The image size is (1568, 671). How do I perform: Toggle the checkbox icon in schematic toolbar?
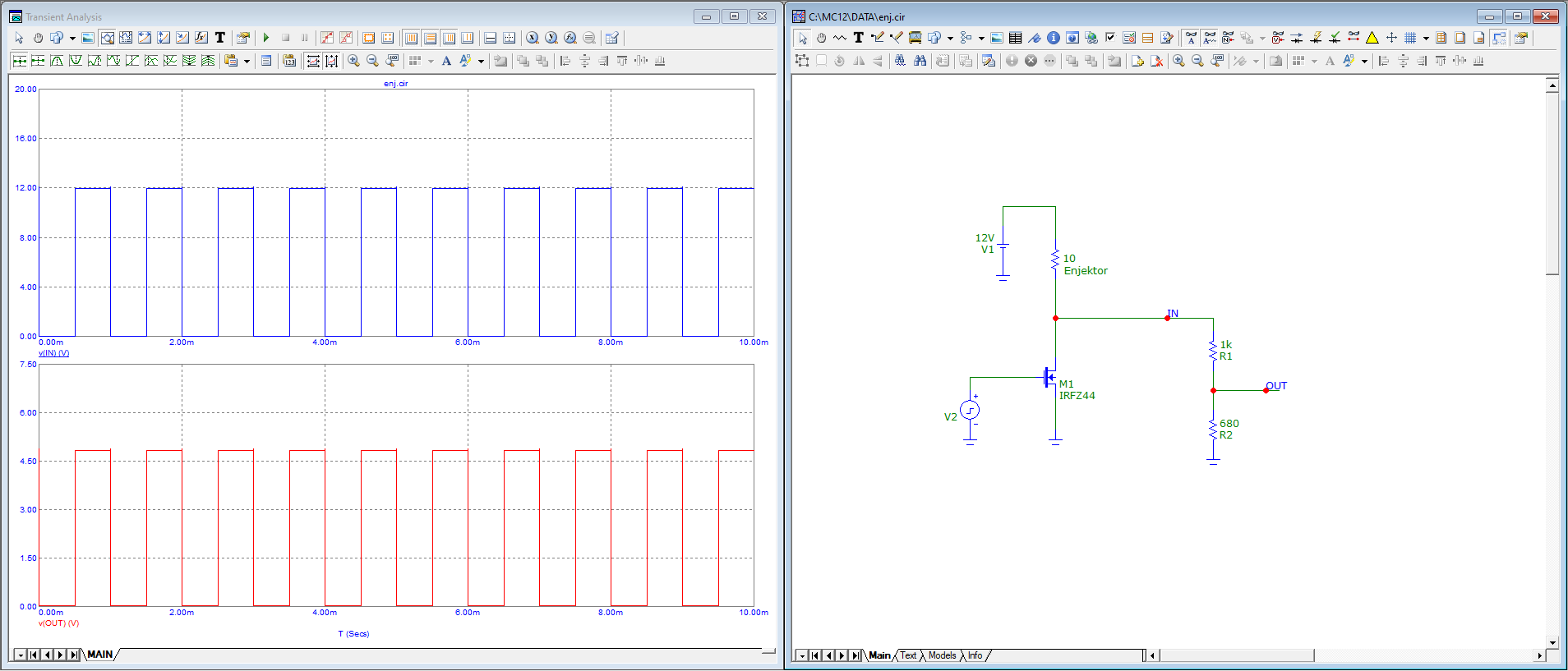coord(1110,38)
